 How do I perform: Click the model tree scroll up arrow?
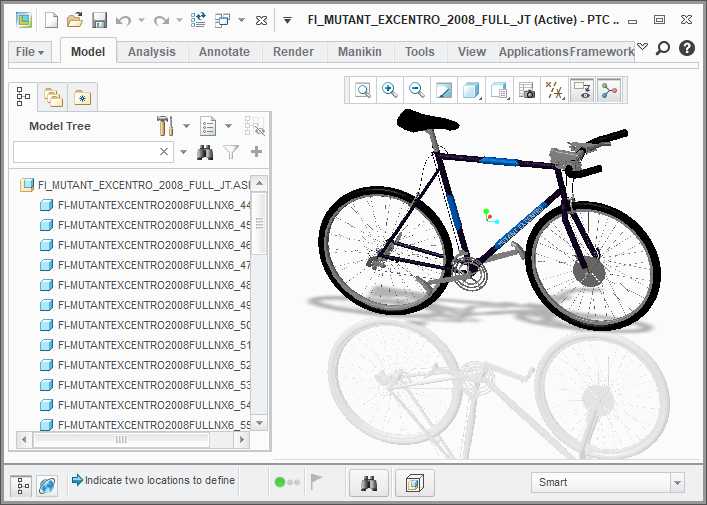(259, 183)
